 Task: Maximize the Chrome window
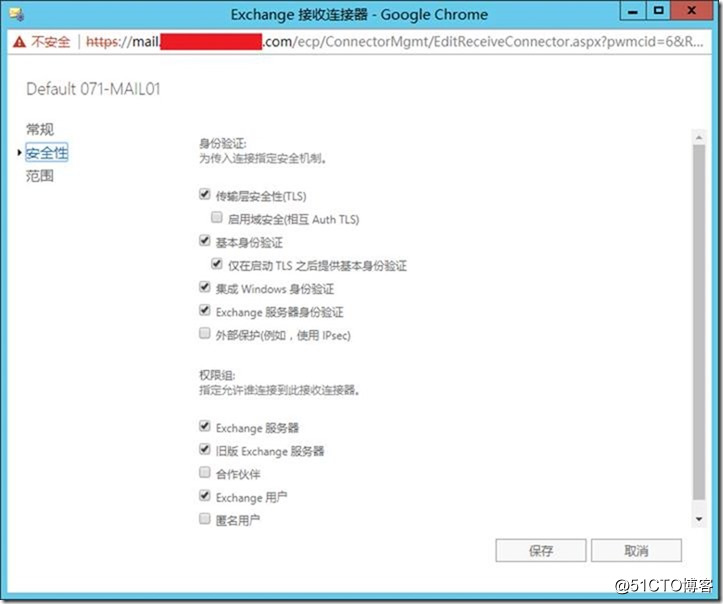[658, 11]
